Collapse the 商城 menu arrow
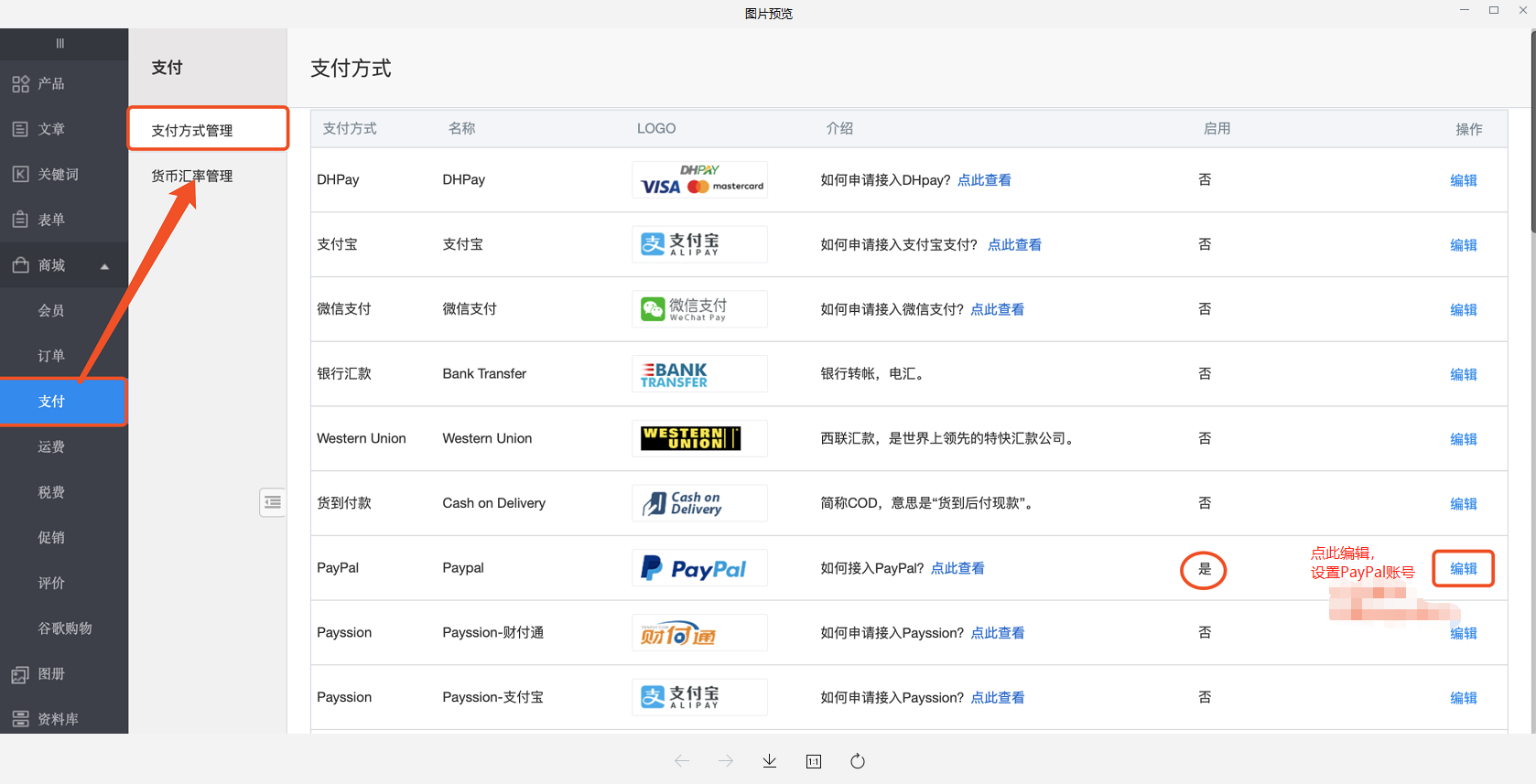 (x=104, y=266)
